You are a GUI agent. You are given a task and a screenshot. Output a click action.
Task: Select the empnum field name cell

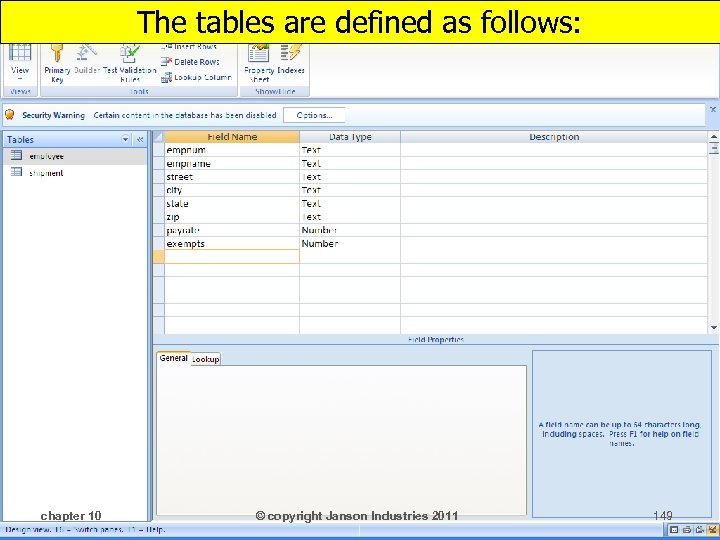tap(232, 150)
